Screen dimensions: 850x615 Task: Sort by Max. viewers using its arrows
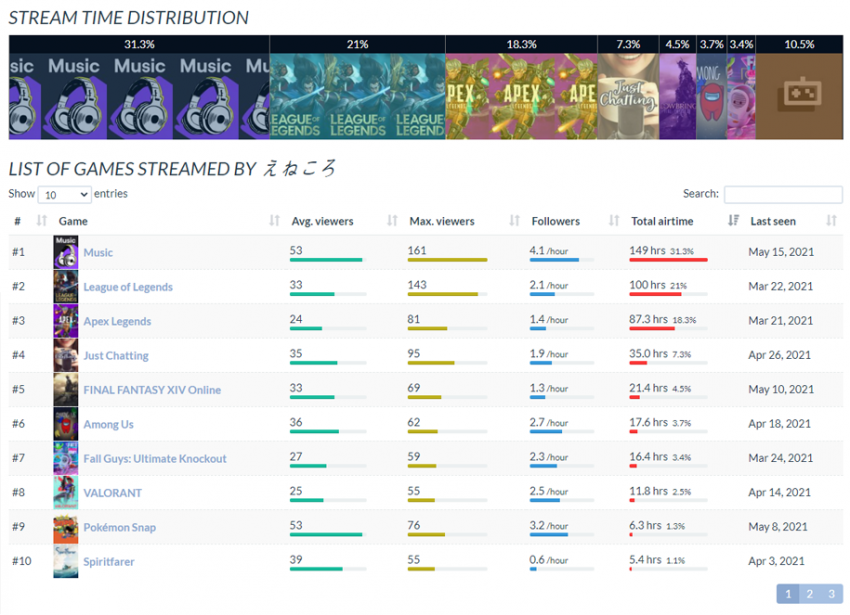tap(514, 221)
